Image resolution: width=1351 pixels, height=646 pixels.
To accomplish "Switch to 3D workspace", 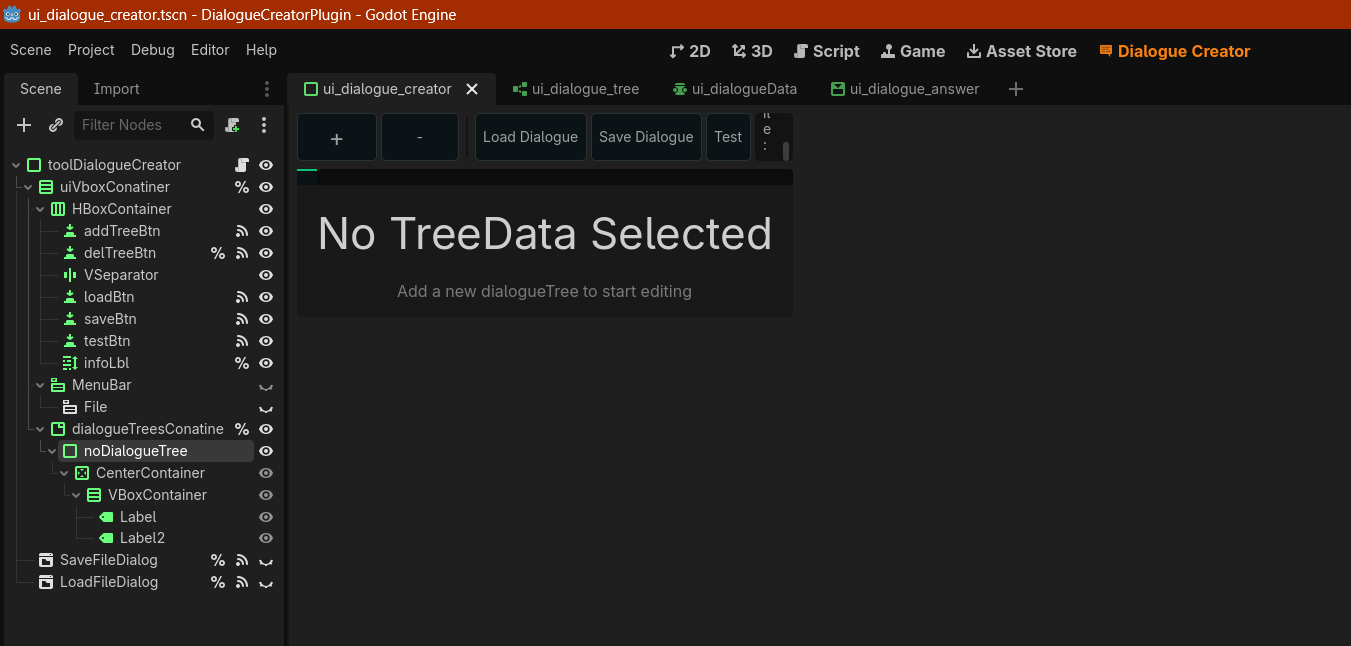I will tap(752, 51).
